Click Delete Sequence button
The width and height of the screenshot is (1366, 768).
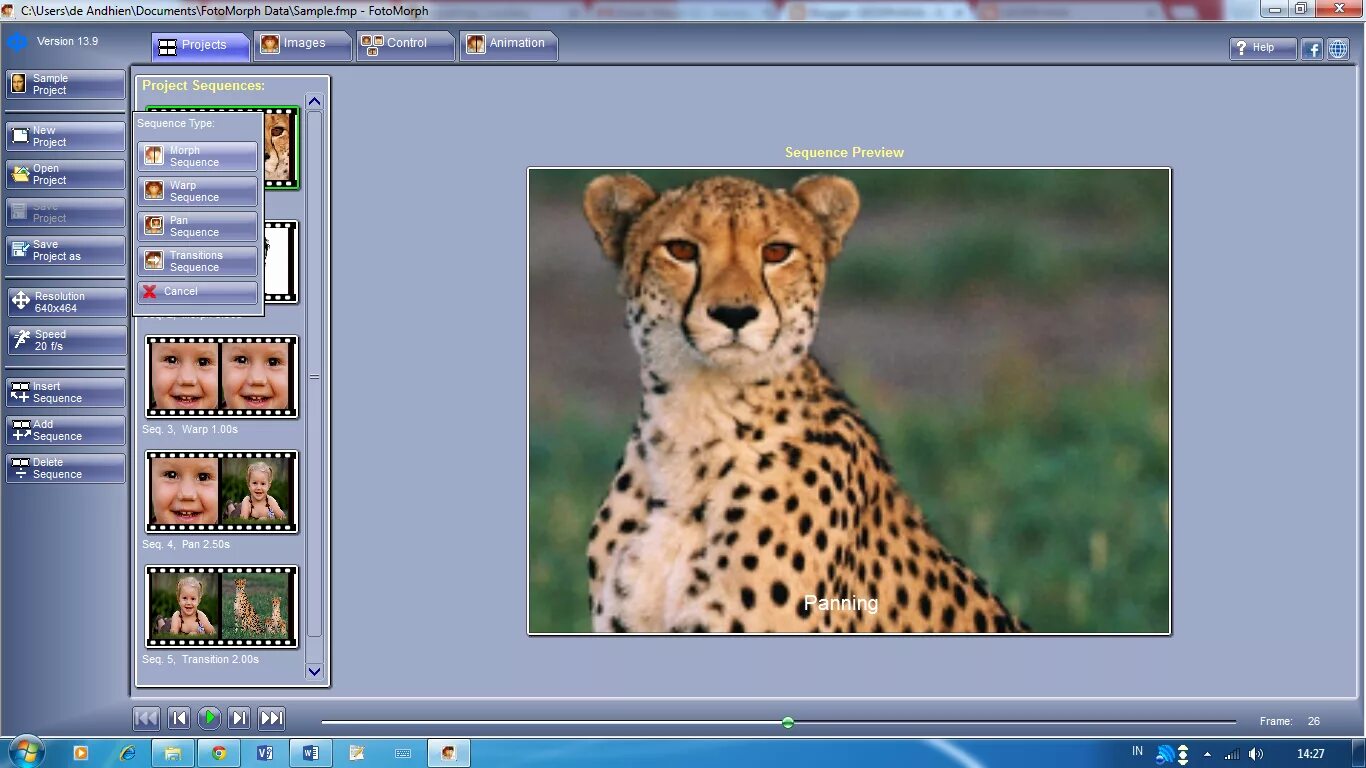coord(66,468)
